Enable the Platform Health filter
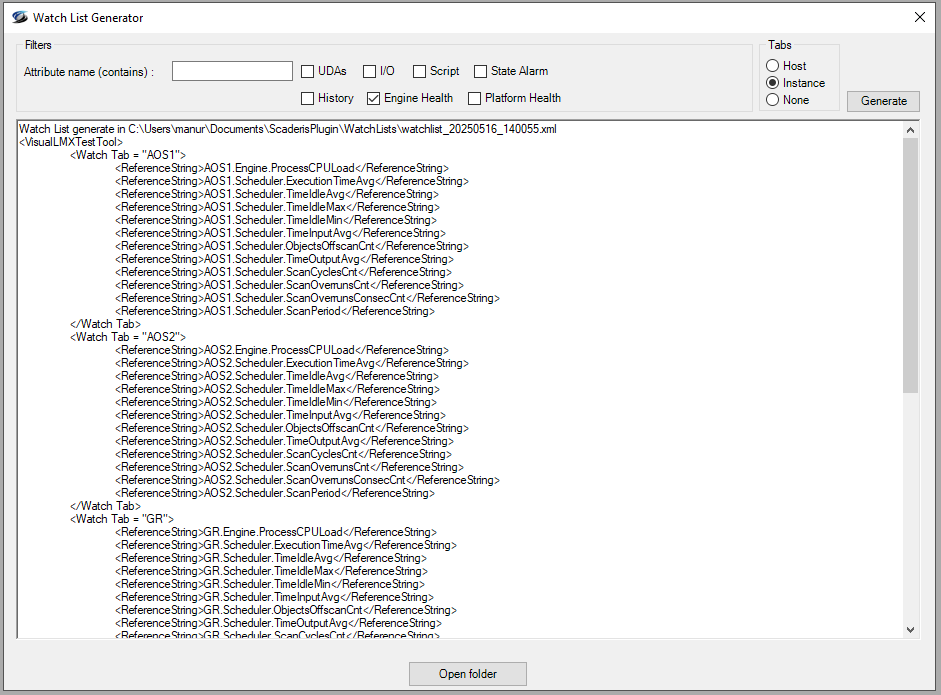941x695 pixels. 475,98
